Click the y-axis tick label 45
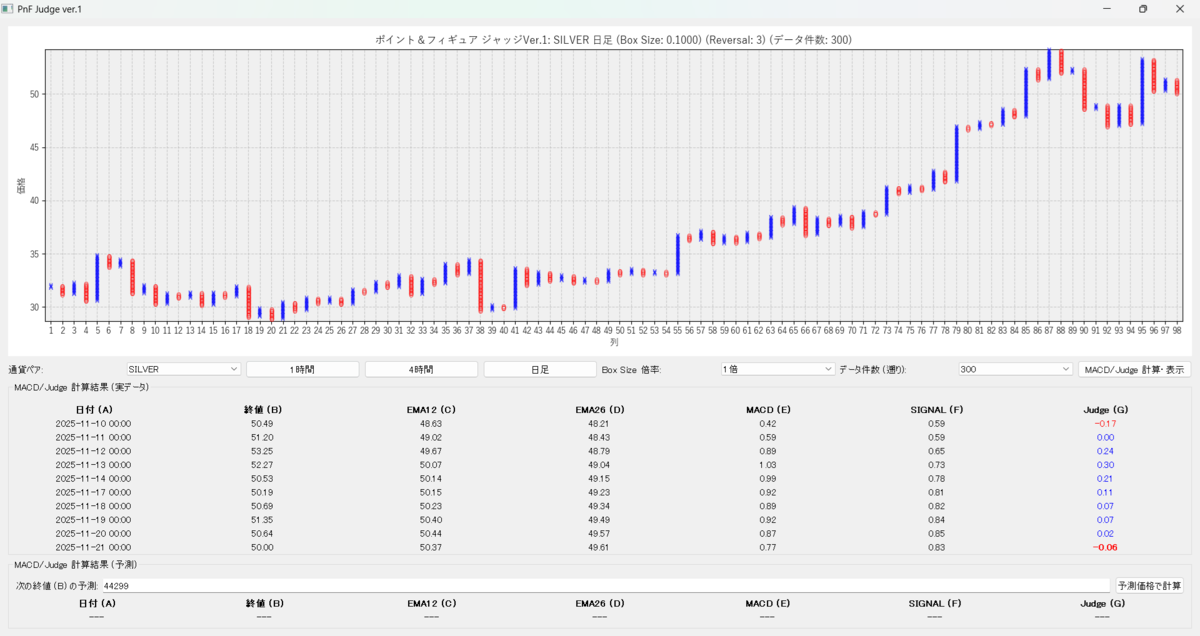The image size is (1200, 636). pyautogui.click(x=35, y=147)
